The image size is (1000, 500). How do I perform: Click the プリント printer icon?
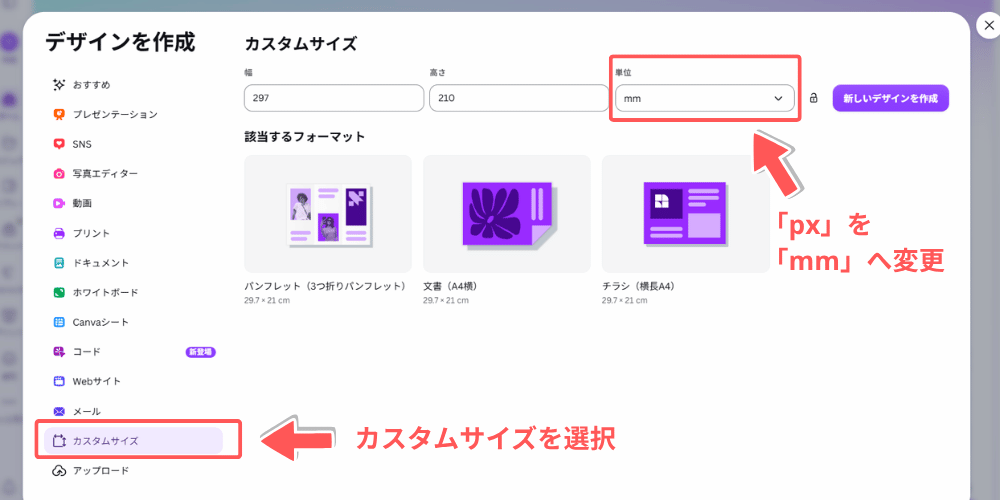59,233
